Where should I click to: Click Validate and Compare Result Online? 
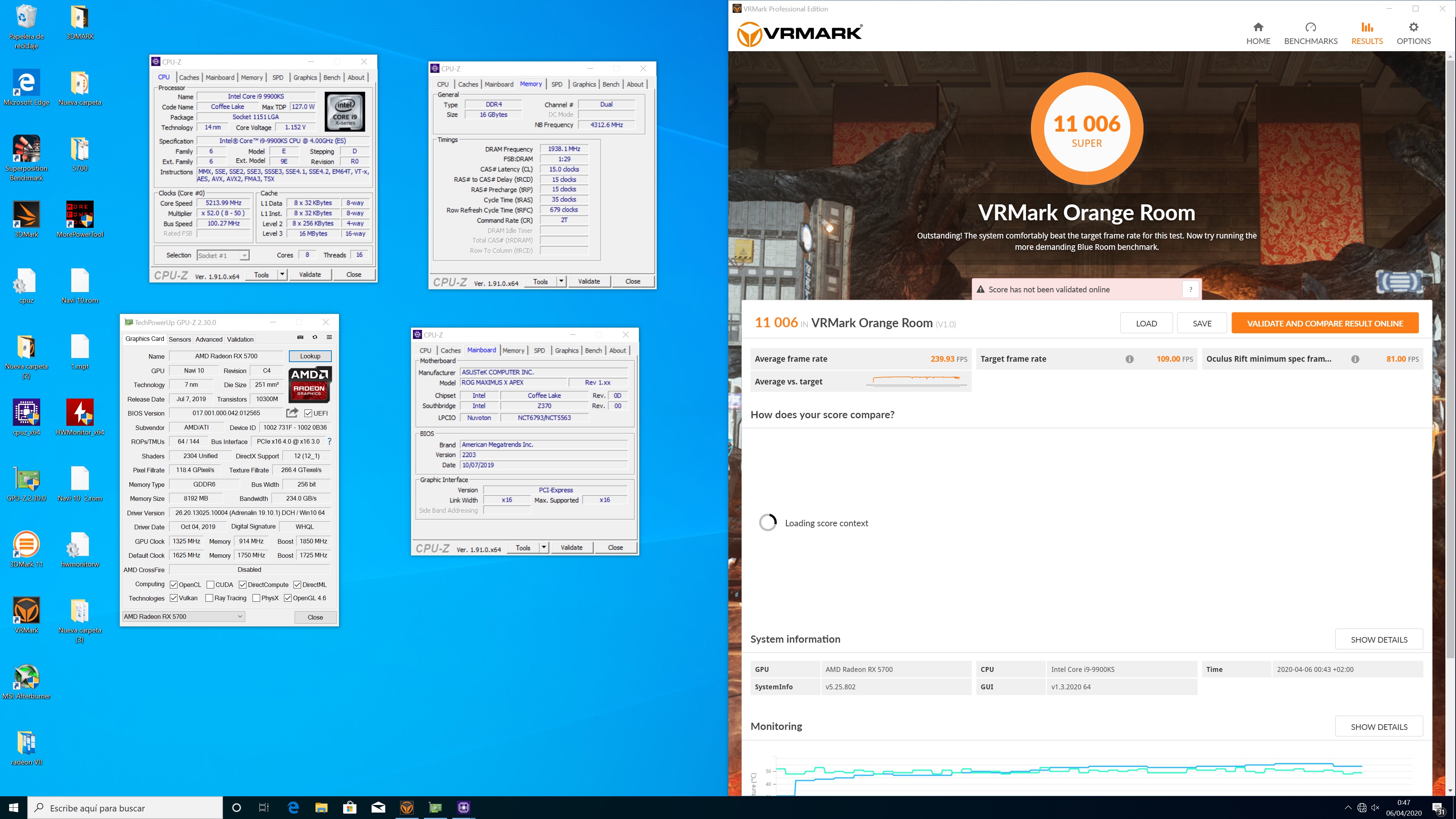coord(1325,323)
